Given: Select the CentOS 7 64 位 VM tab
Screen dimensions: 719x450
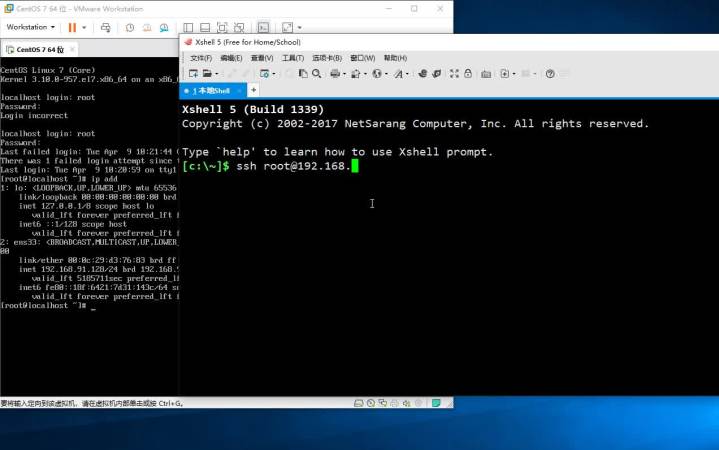Looking at the screenshot, I should [39, 49].
